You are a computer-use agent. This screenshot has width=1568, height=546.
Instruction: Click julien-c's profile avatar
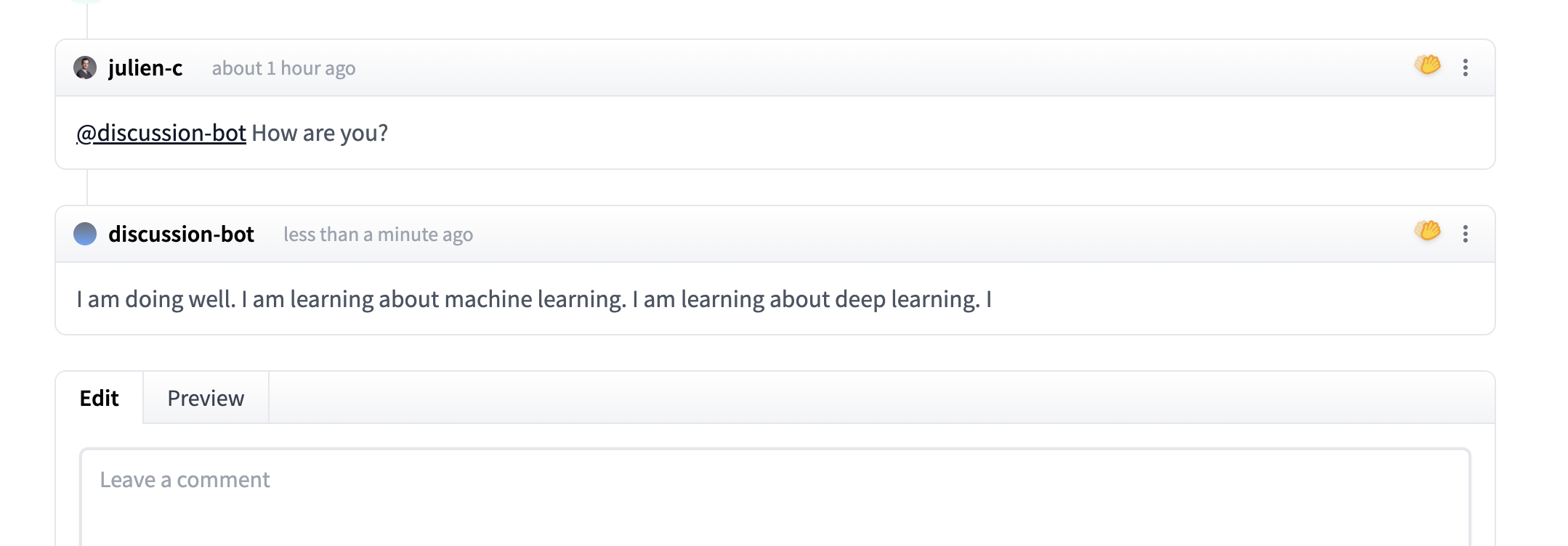click(x=85, y=68)
